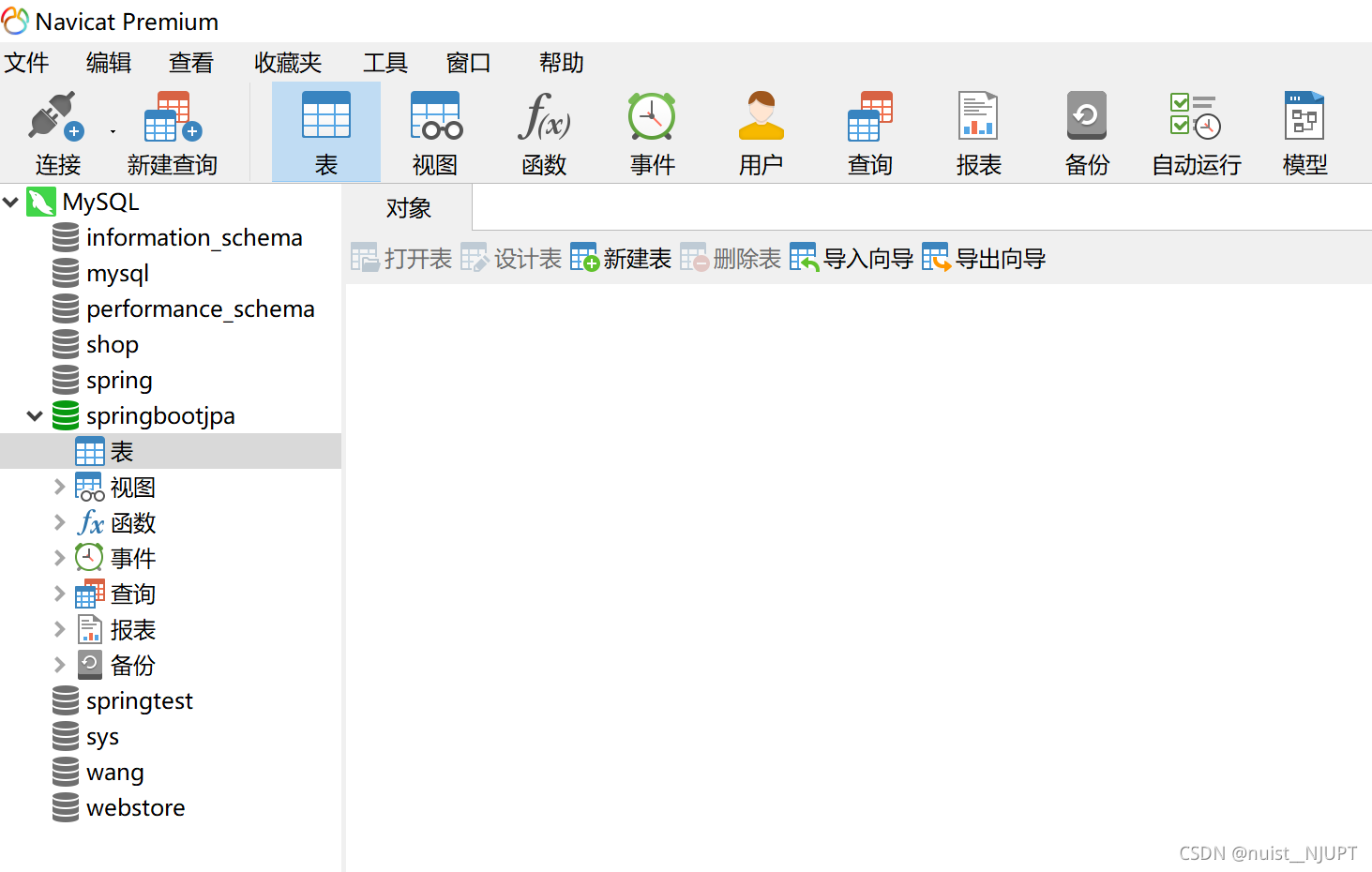Click the 导出向导 button
Screen dimensions: 1372x872
(984, 258)
